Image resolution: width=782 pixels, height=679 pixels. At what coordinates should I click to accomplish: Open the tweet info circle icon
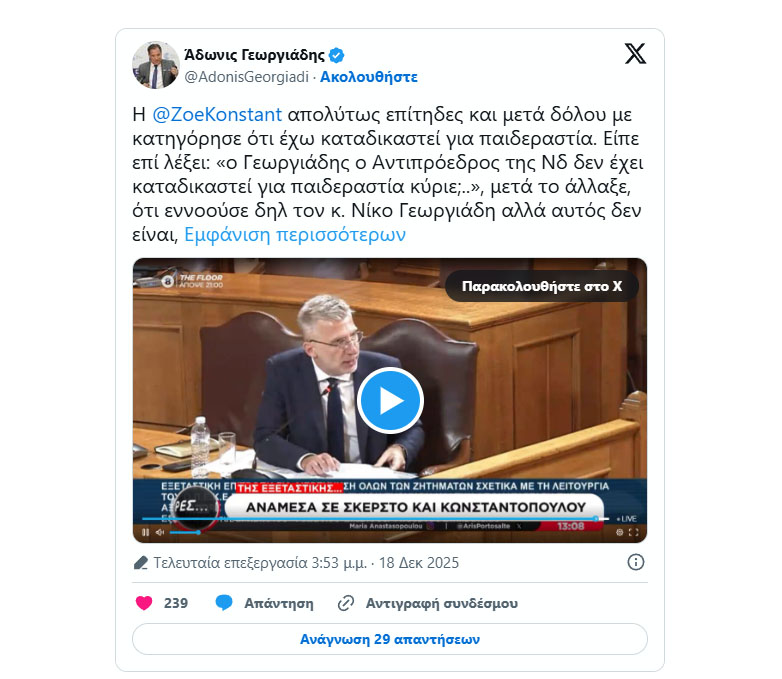(x=635, y=562)
